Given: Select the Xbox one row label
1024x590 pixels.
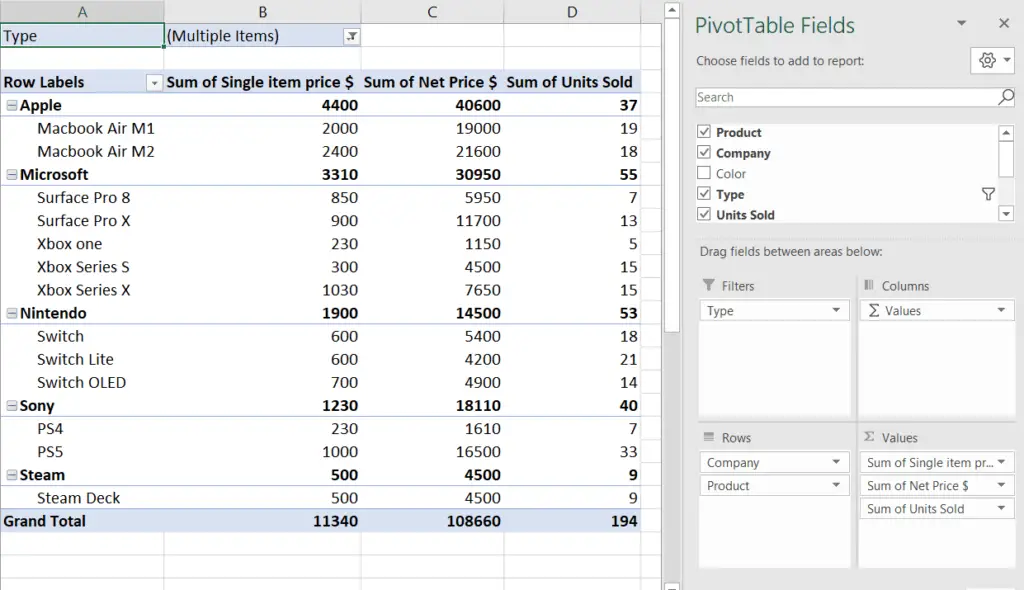Looking at the screenshot, I should click(x=69, y=244).
